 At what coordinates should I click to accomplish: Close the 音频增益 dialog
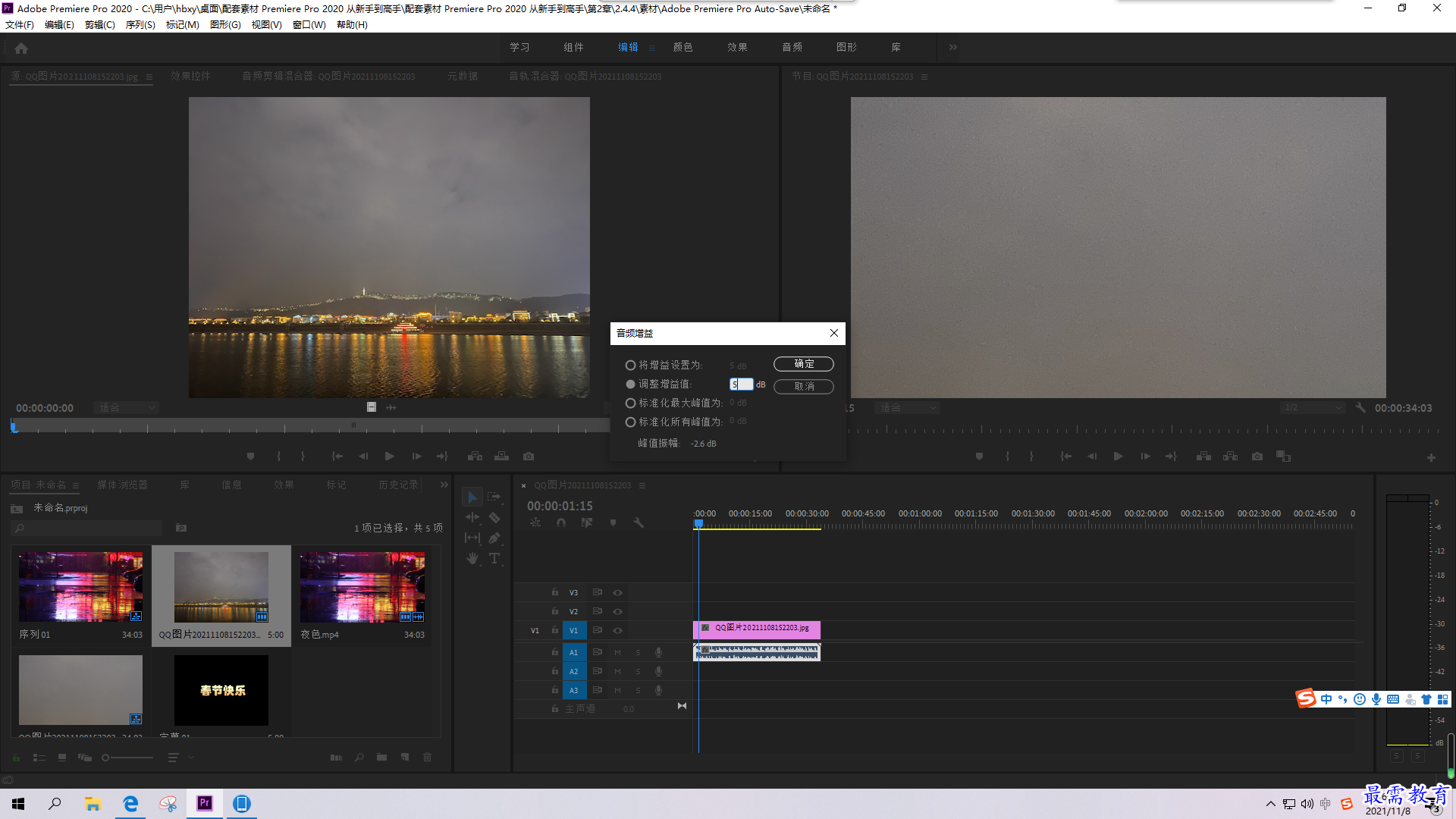(834, 333)
